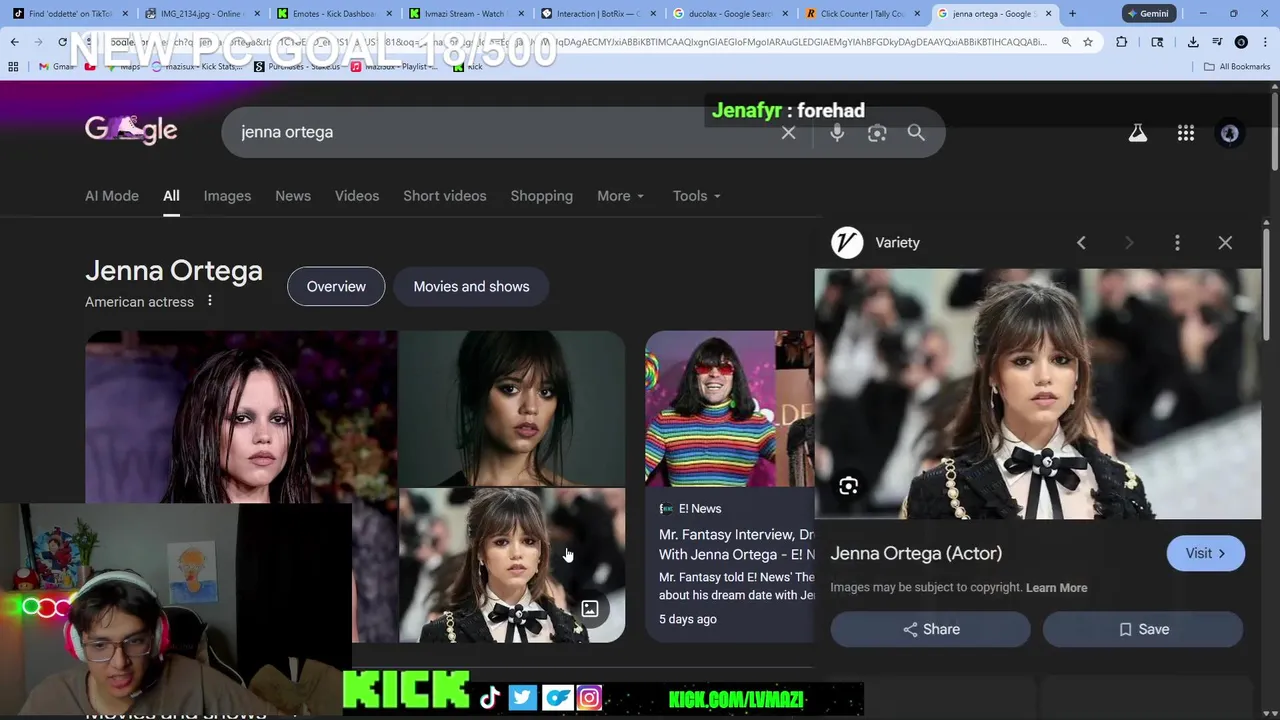Reload the current page
The width and height of the screenshot is (1280, 720).
[x=62, y=42]
